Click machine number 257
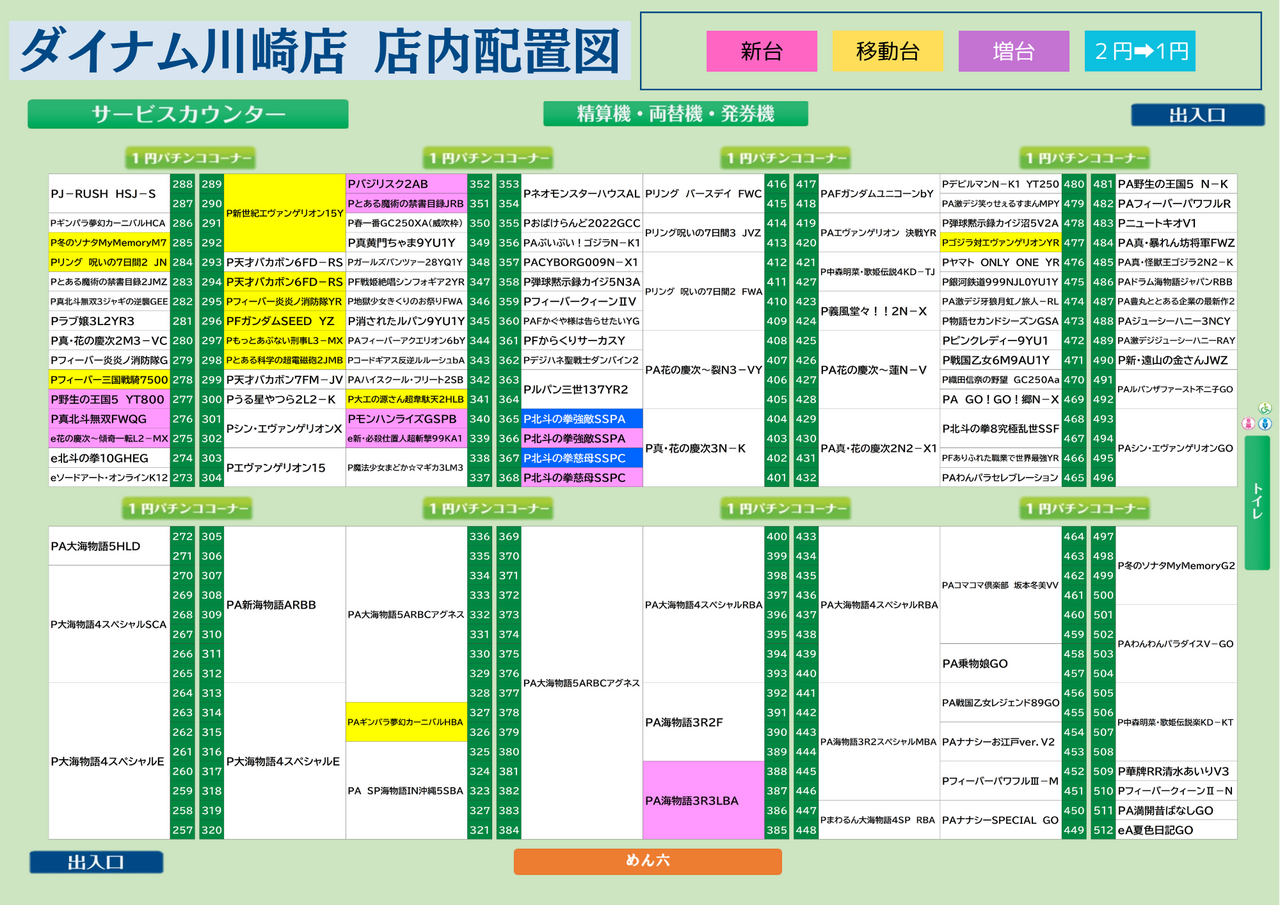This screenshot has width=1280, height=905. pos(183,830)
